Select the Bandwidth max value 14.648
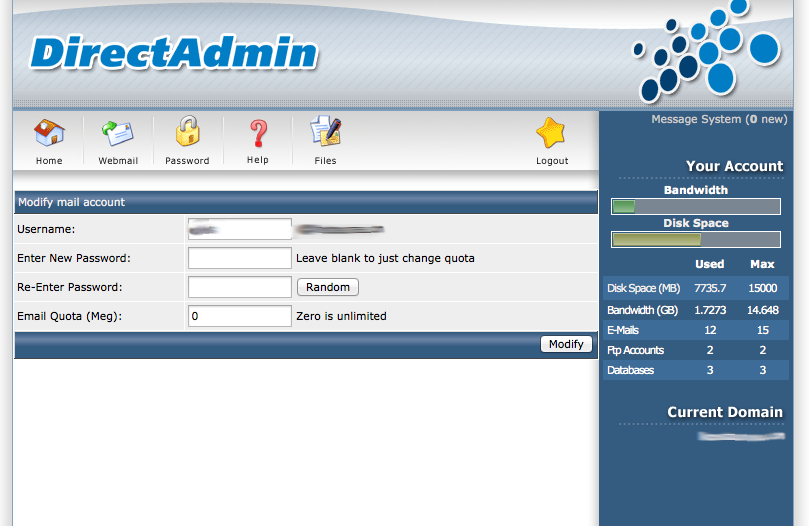809x526 pixels. pyautogui.click(x=763, y=310)
